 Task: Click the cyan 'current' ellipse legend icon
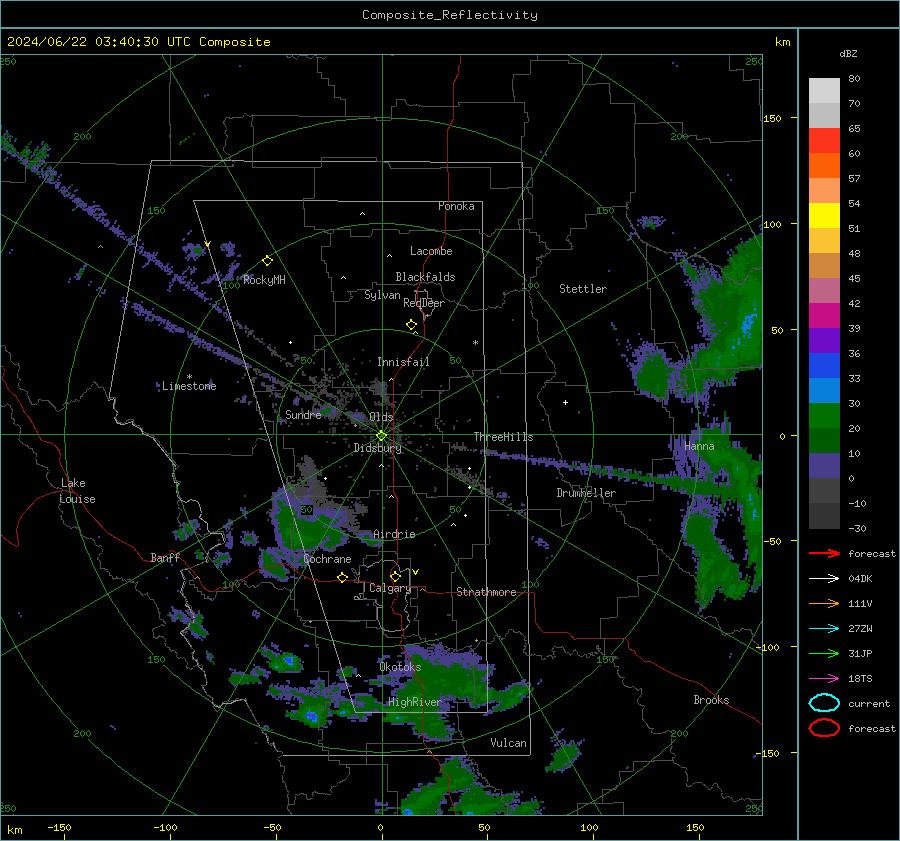[x=824, y=703]
